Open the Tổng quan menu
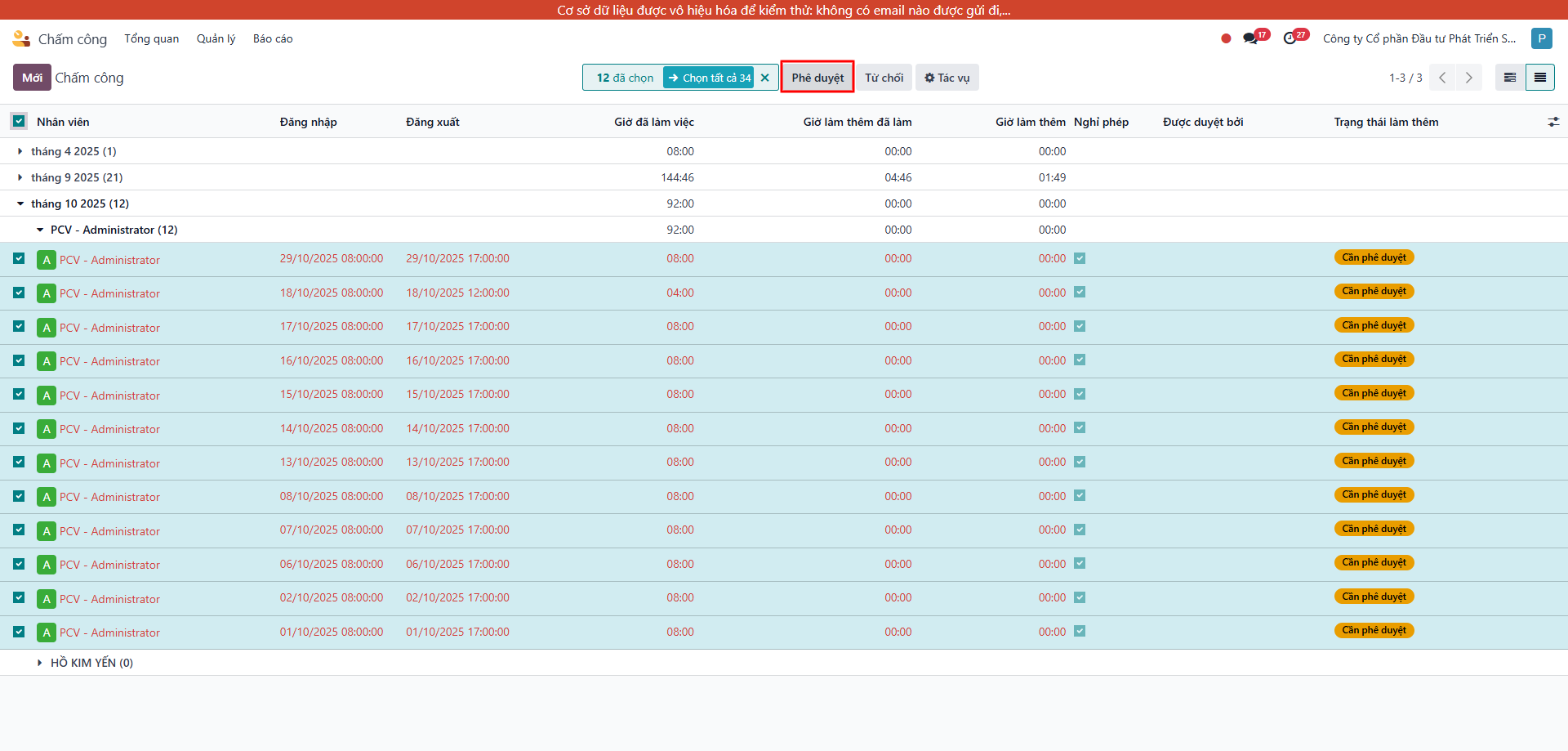 (x=152, y=38)
